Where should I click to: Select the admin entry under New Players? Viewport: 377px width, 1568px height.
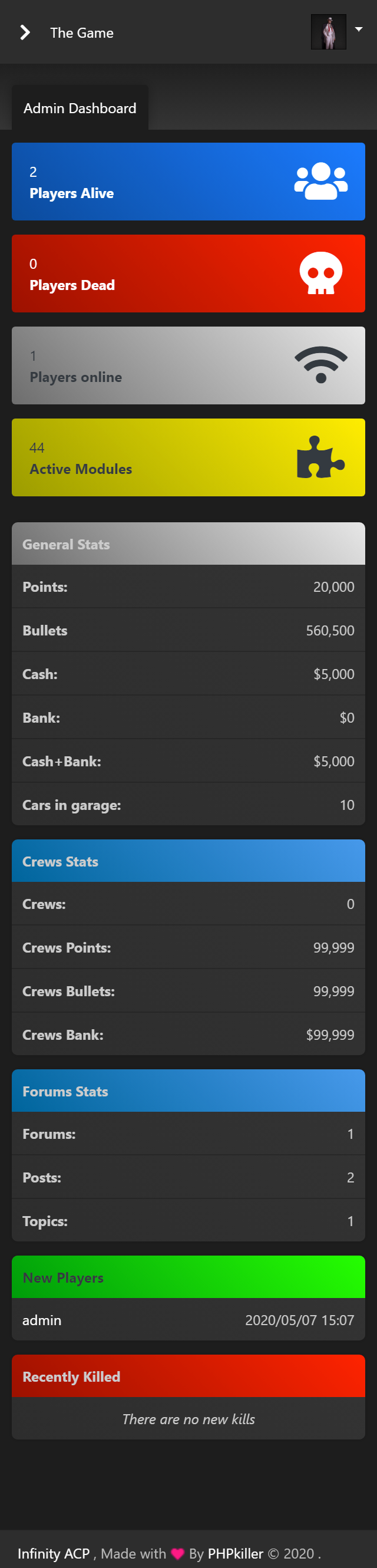(42, 1320)
